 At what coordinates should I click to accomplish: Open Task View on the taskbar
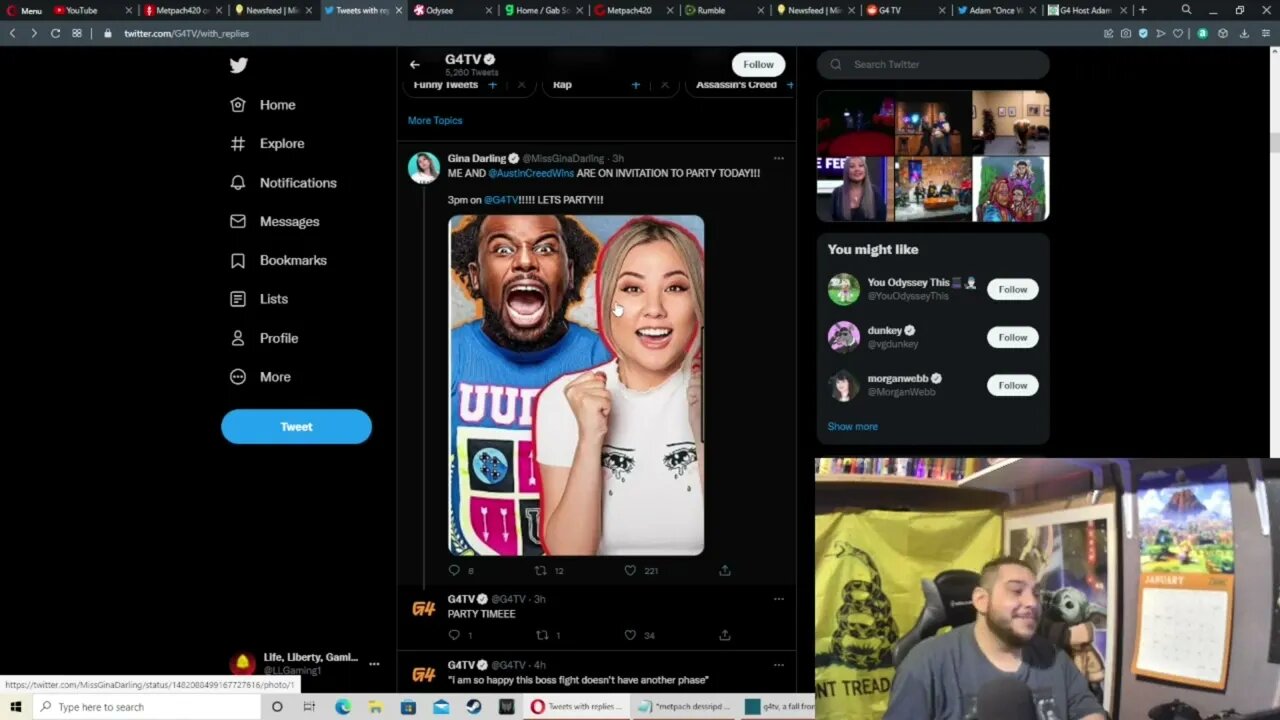[x=310, y=707]
